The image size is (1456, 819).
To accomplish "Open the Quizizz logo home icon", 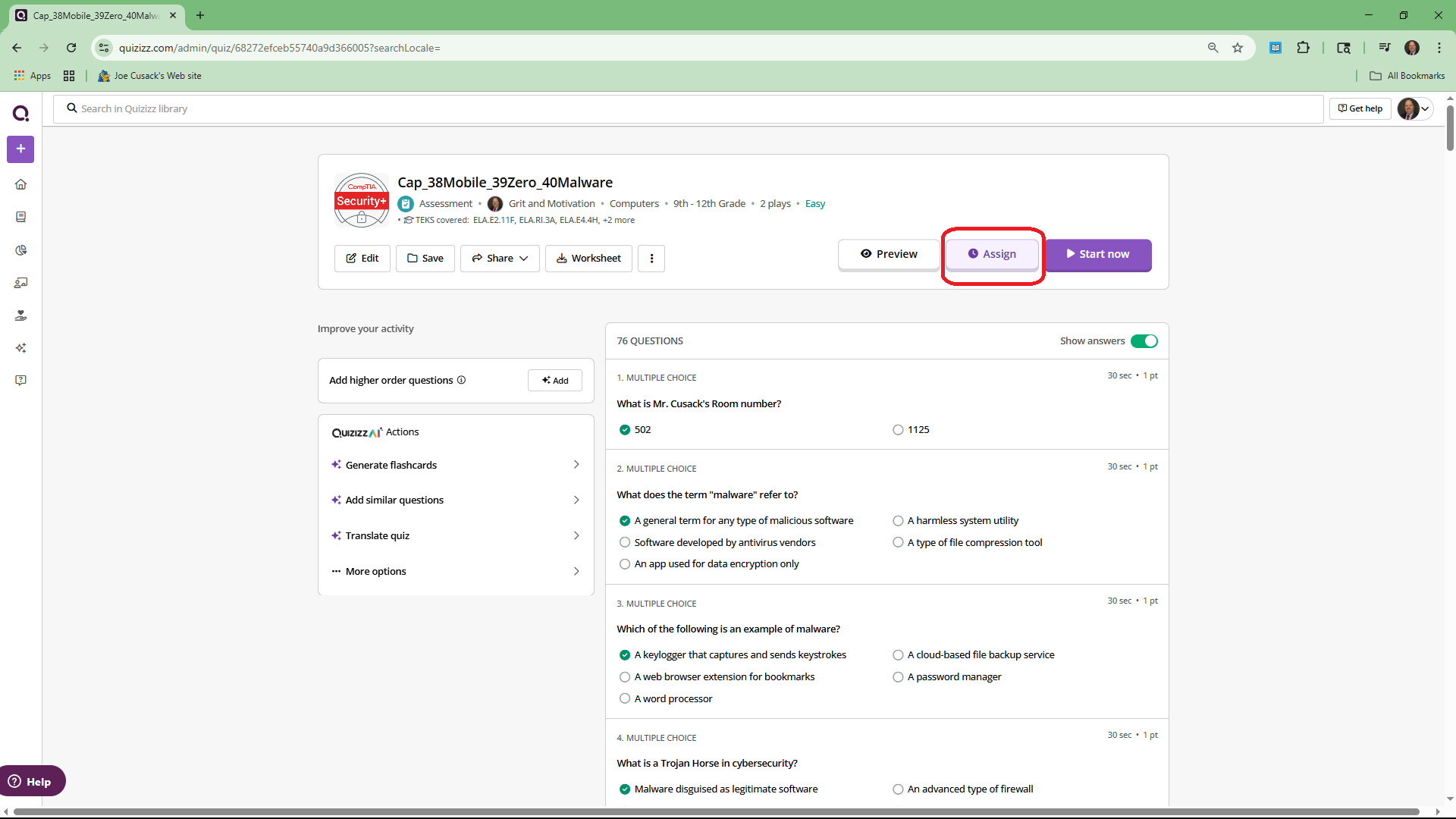I will pos(20,114).
